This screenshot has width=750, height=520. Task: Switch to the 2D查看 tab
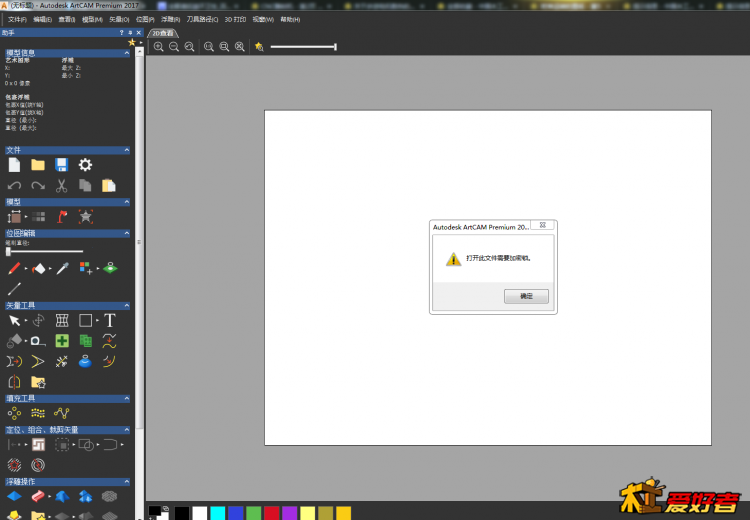coord(163,33)
